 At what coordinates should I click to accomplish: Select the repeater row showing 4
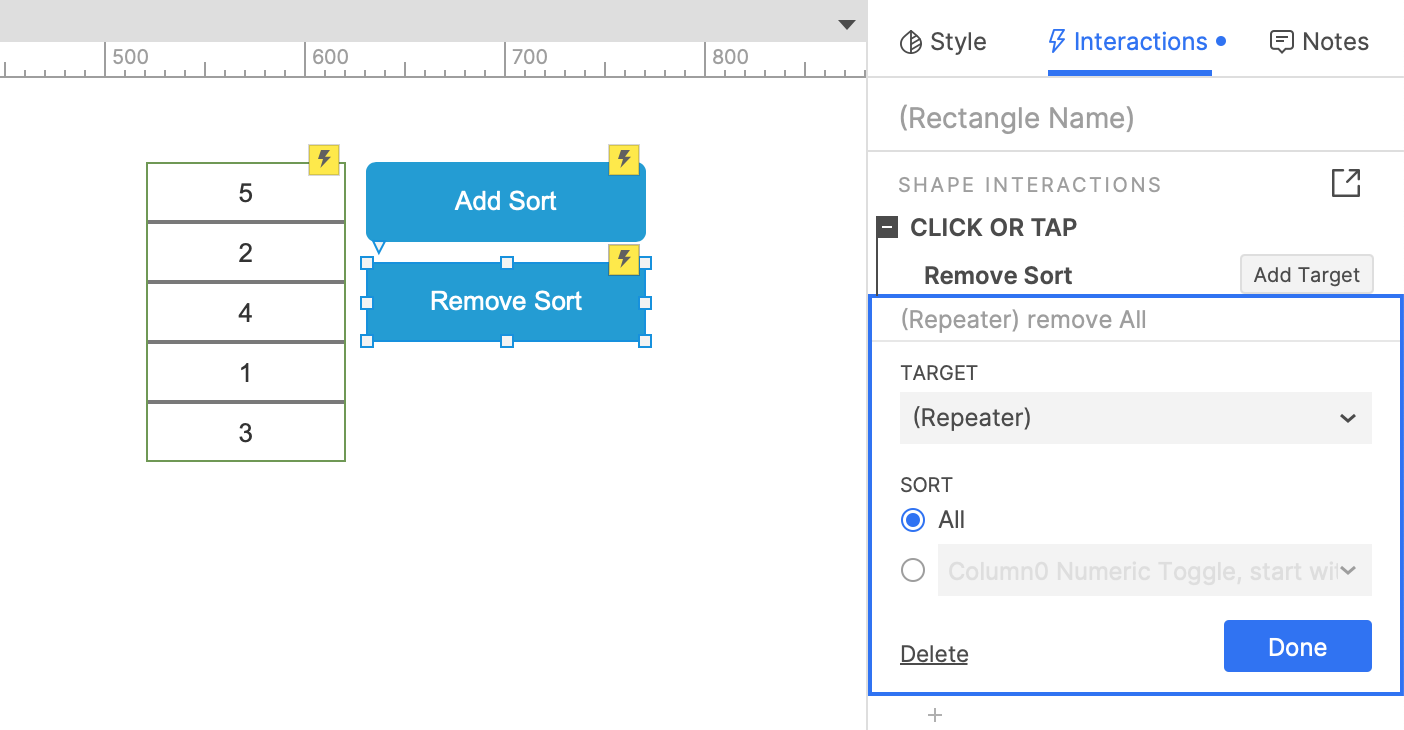pos(246,313)
